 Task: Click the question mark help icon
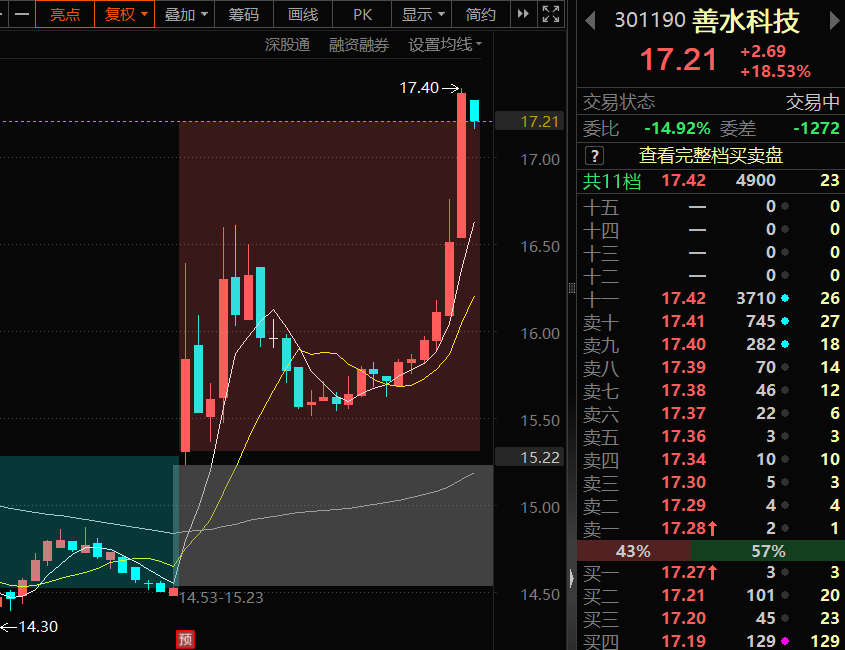(594, 156)
